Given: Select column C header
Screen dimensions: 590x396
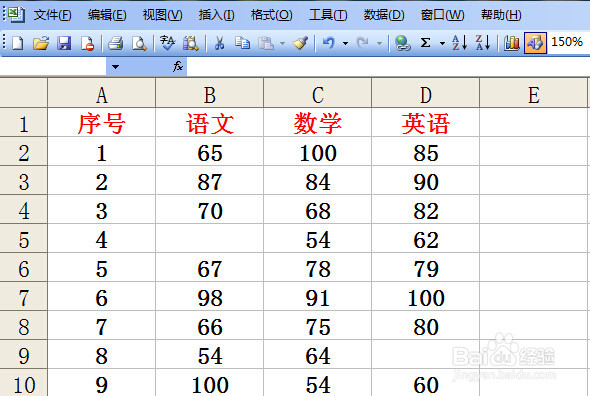Looking at the screenshot, I should point(318,93).
